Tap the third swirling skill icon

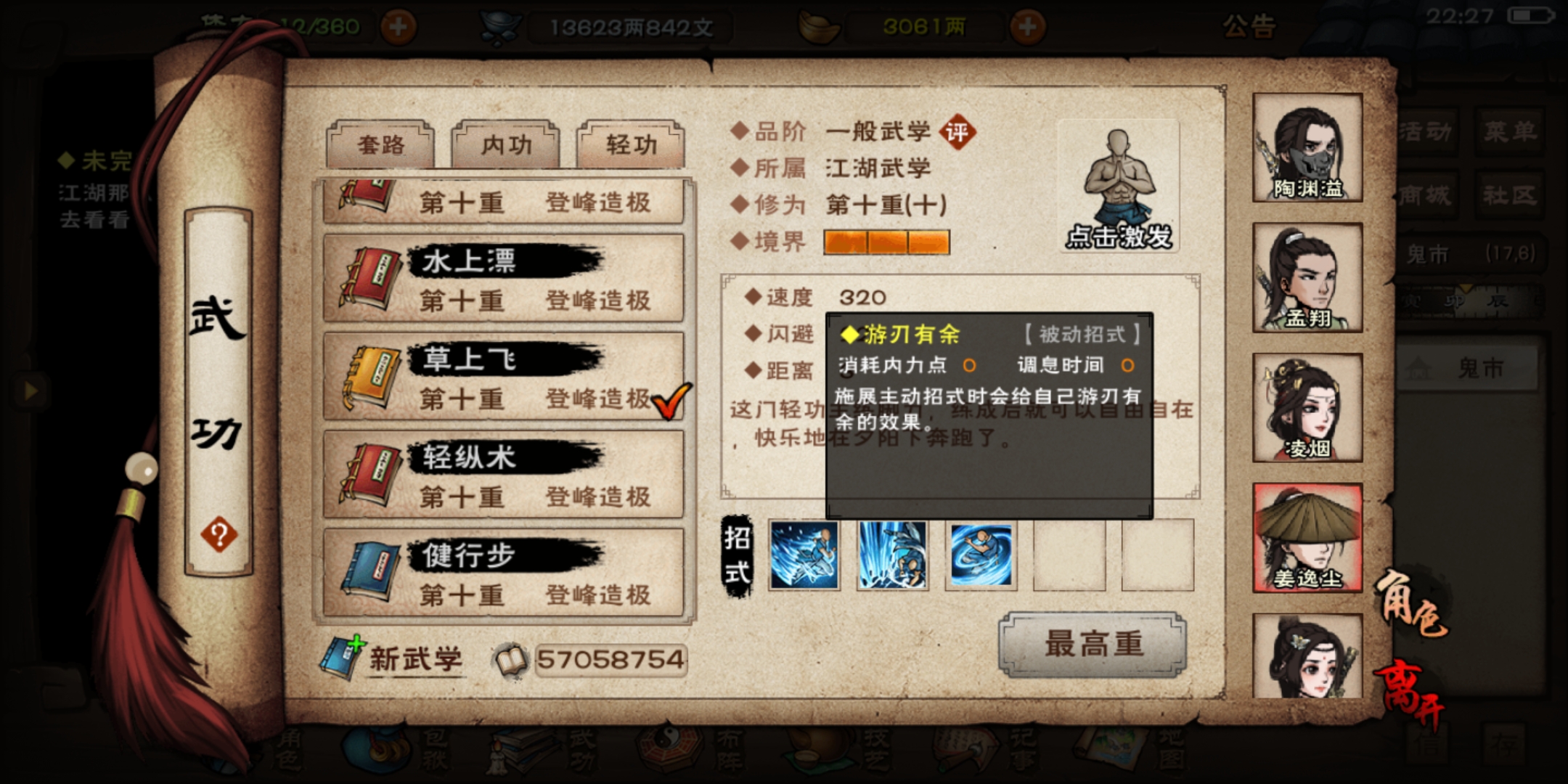[x=981, y=555]
